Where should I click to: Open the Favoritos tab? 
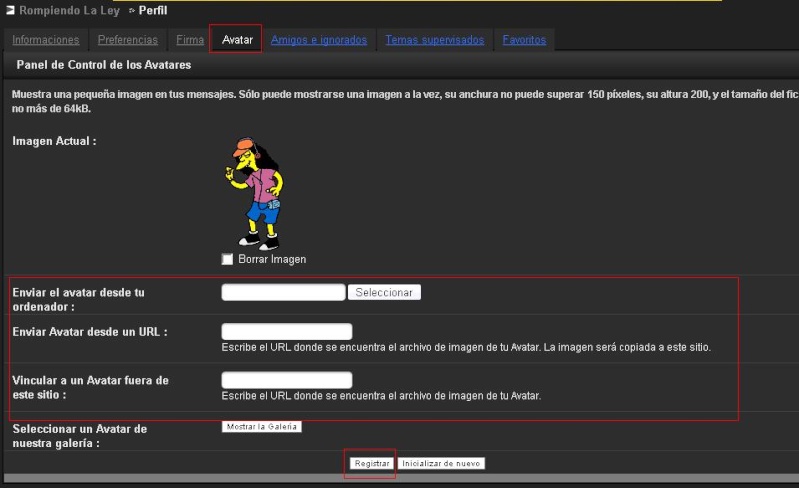[x=524, y=40]
